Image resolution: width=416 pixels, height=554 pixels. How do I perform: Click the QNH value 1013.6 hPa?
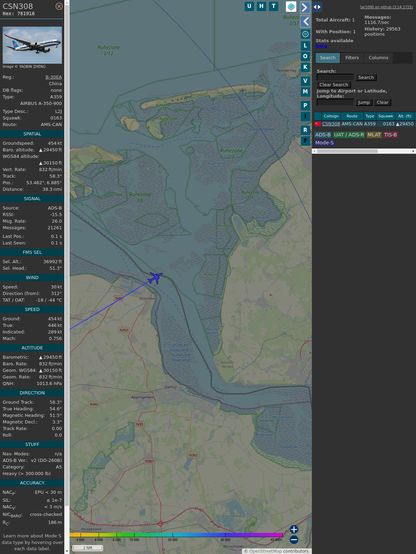[x=49, y=383]
